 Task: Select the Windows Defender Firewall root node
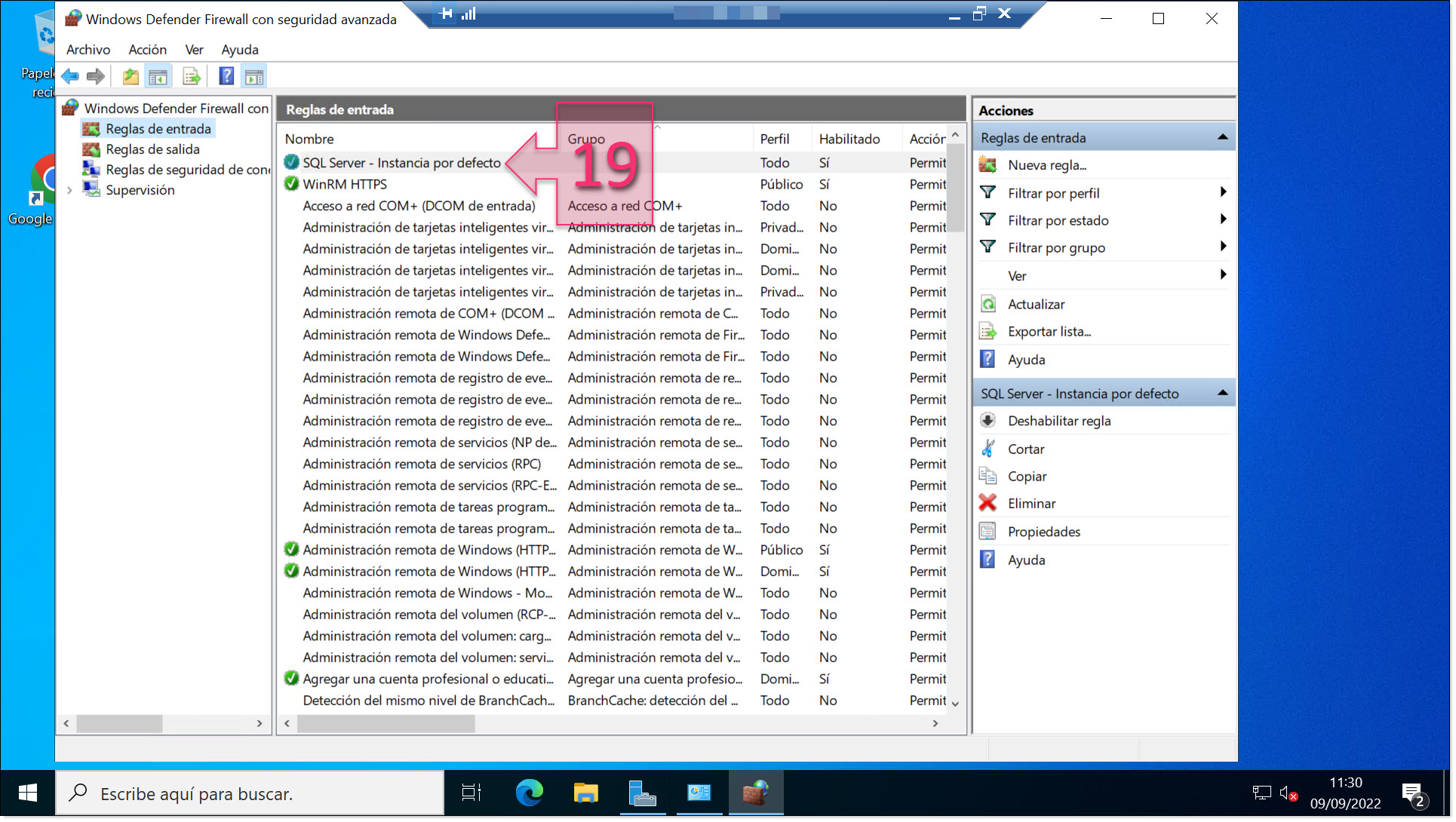point(176,109)
